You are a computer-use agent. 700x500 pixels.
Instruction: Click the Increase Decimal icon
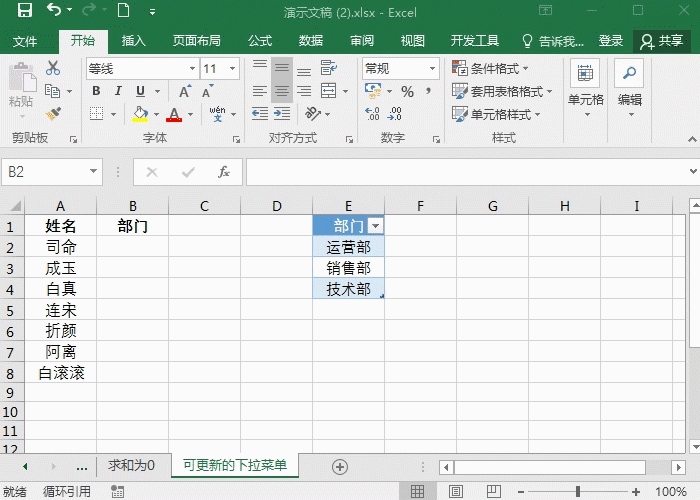point(372,114)
